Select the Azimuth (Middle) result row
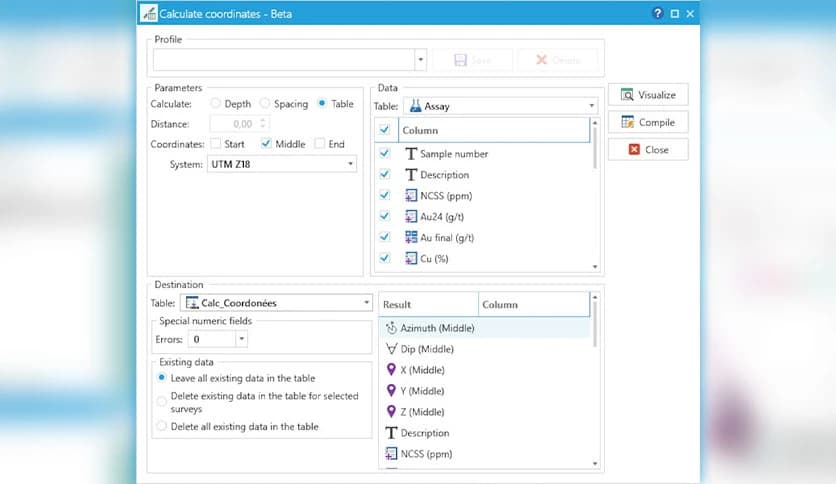This screenshot has width=836, height=484. point(430,328)
